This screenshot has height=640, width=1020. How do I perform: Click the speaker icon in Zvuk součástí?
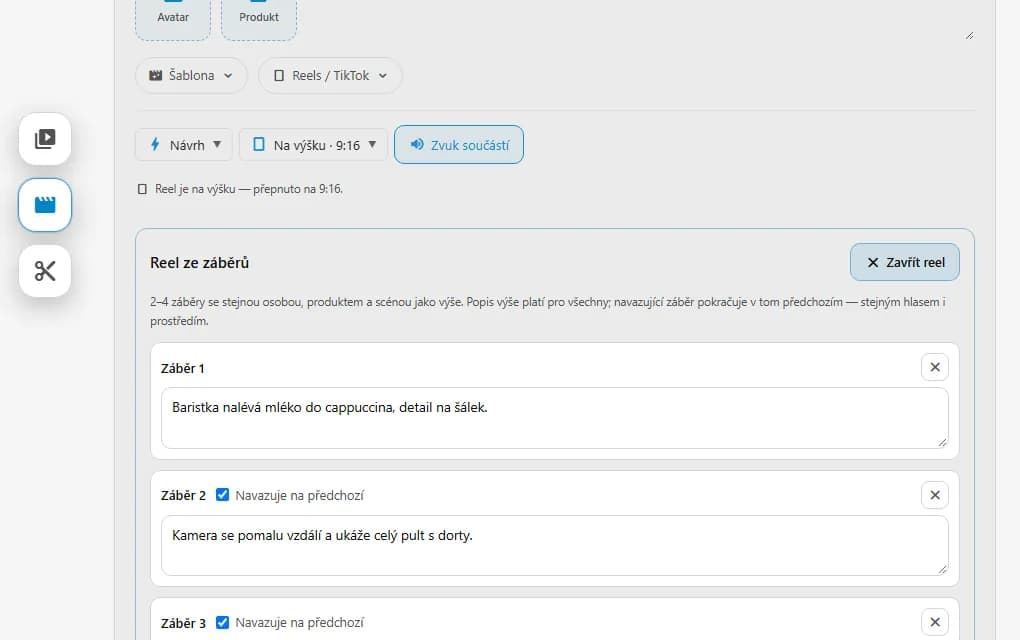[417, 144]
